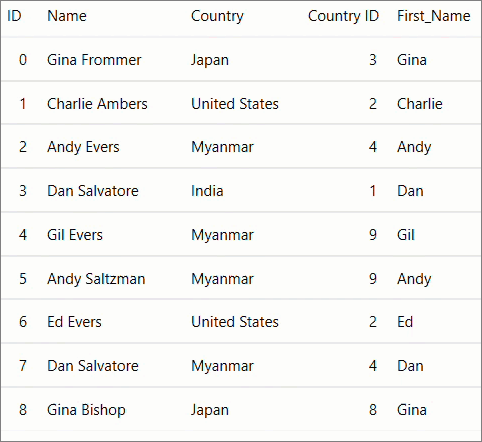Select first name Gil cell
The image size is (482, 442).
pos(406,235)
